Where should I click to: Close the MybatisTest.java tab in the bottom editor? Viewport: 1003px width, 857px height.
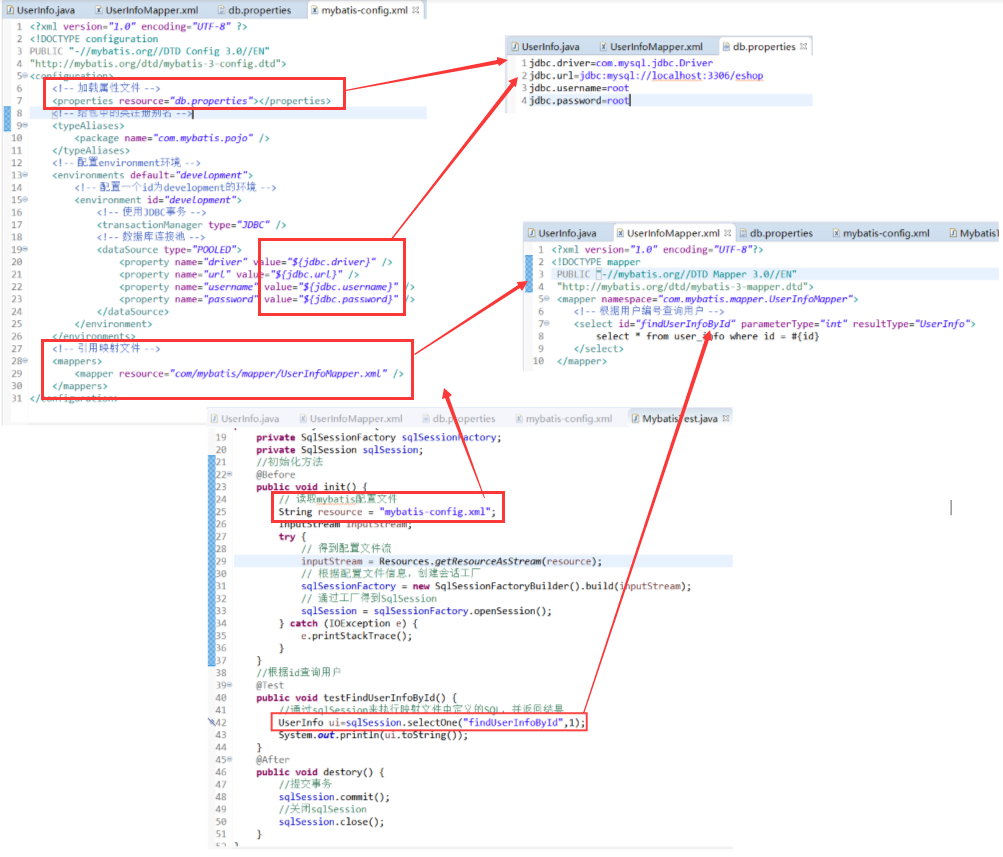725,418
